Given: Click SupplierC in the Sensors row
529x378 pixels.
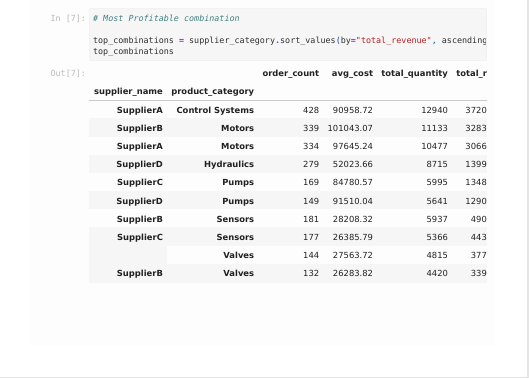Looking at the screenshot, I should (x=140, y=237).
